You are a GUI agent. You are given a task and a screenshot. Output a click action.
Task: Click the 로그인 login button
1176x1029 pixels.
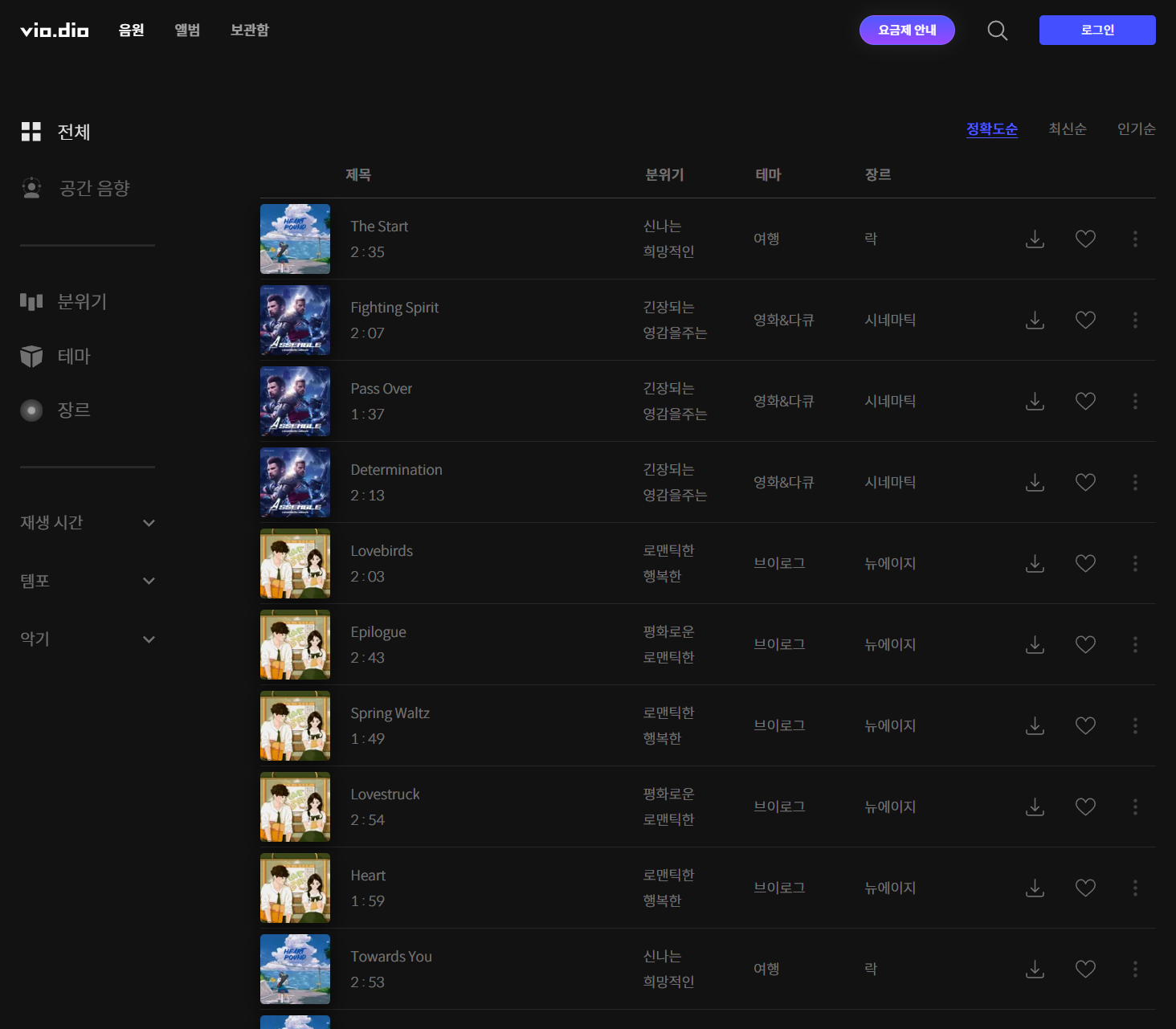point(1096,31)
